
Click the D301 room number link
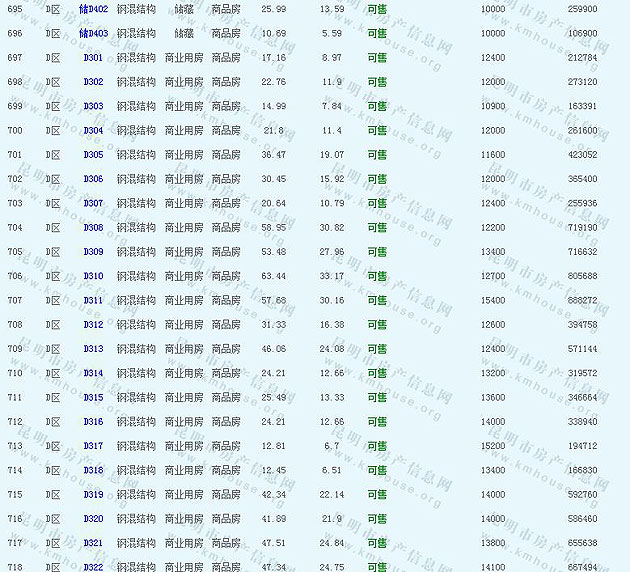pyautogui.click(x=93, y=58)
